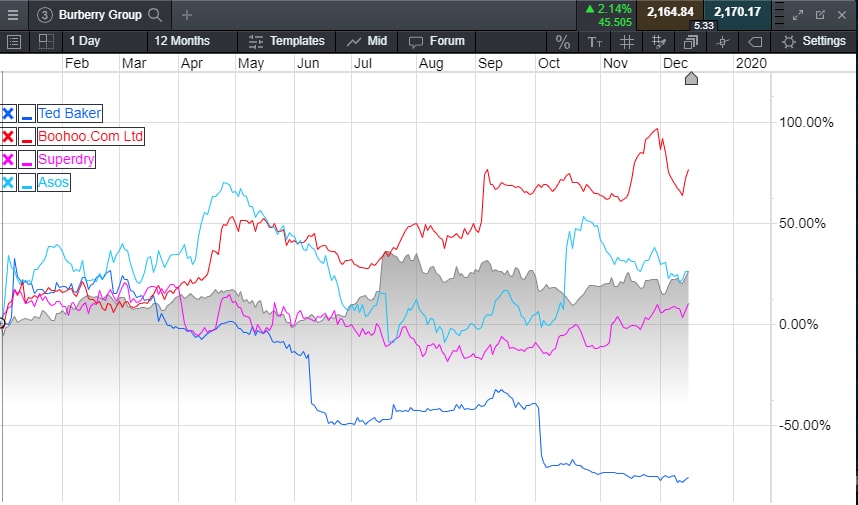The image size is (858, 505).
Task: Toggle chart gridlines icon
Action: (x=627, y=42)
